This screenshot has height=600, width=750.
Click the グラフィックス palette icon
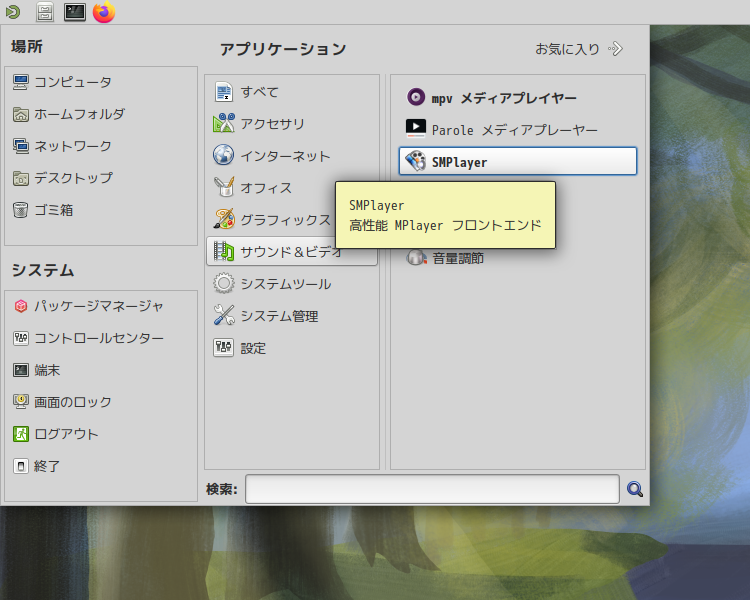pos(223,220)
